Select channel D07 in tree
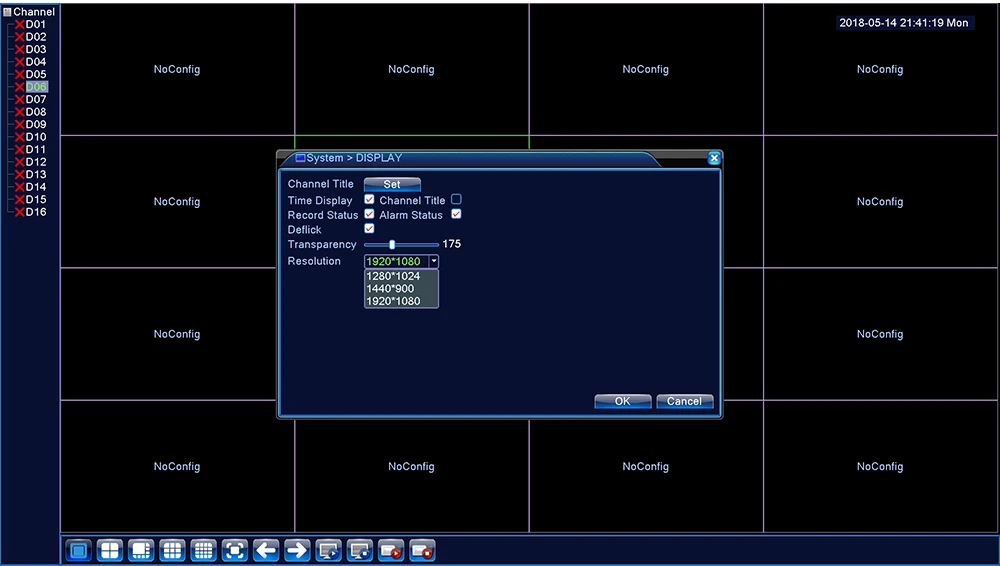Viewport: 1000px width, 566px height. point(36,100)
